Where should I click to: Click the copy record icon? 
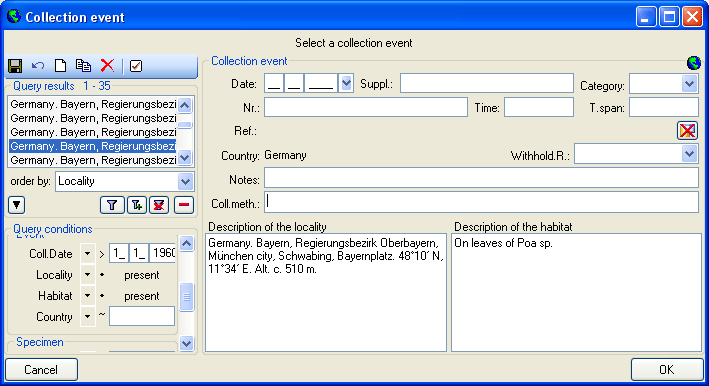tap(84, 66)
